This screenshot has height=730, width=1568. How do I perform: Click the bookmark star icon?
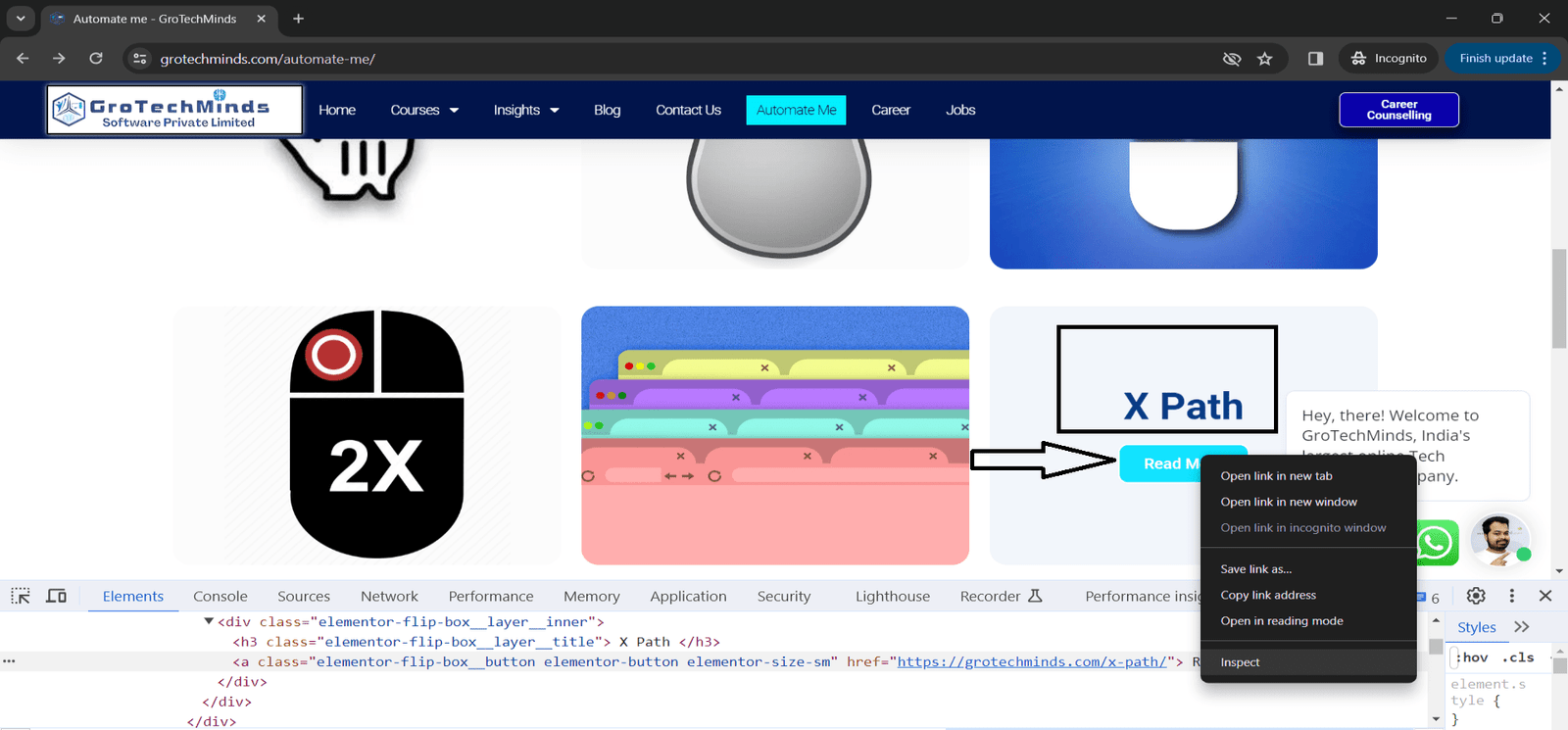[x=1265, y=59]
